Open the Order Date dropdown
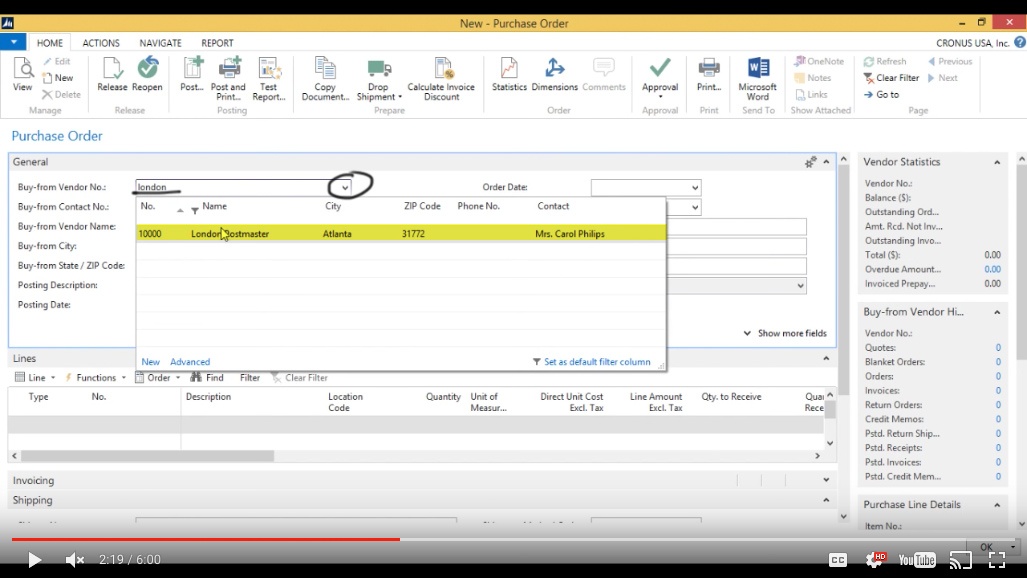1027x578 pixels. pyautogui.click(x=694, y=187)
